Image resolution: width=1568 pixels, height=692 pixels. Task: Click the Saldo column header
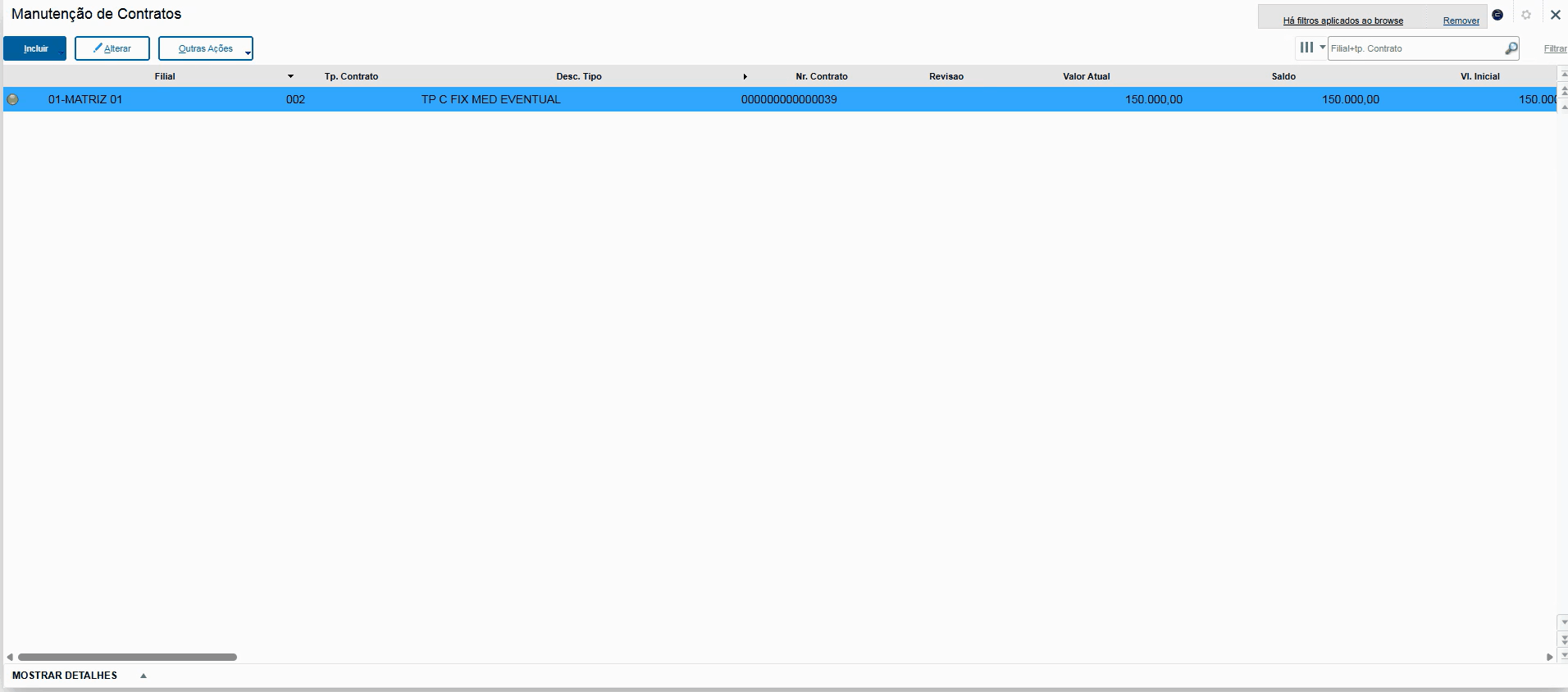[1283, 76]
